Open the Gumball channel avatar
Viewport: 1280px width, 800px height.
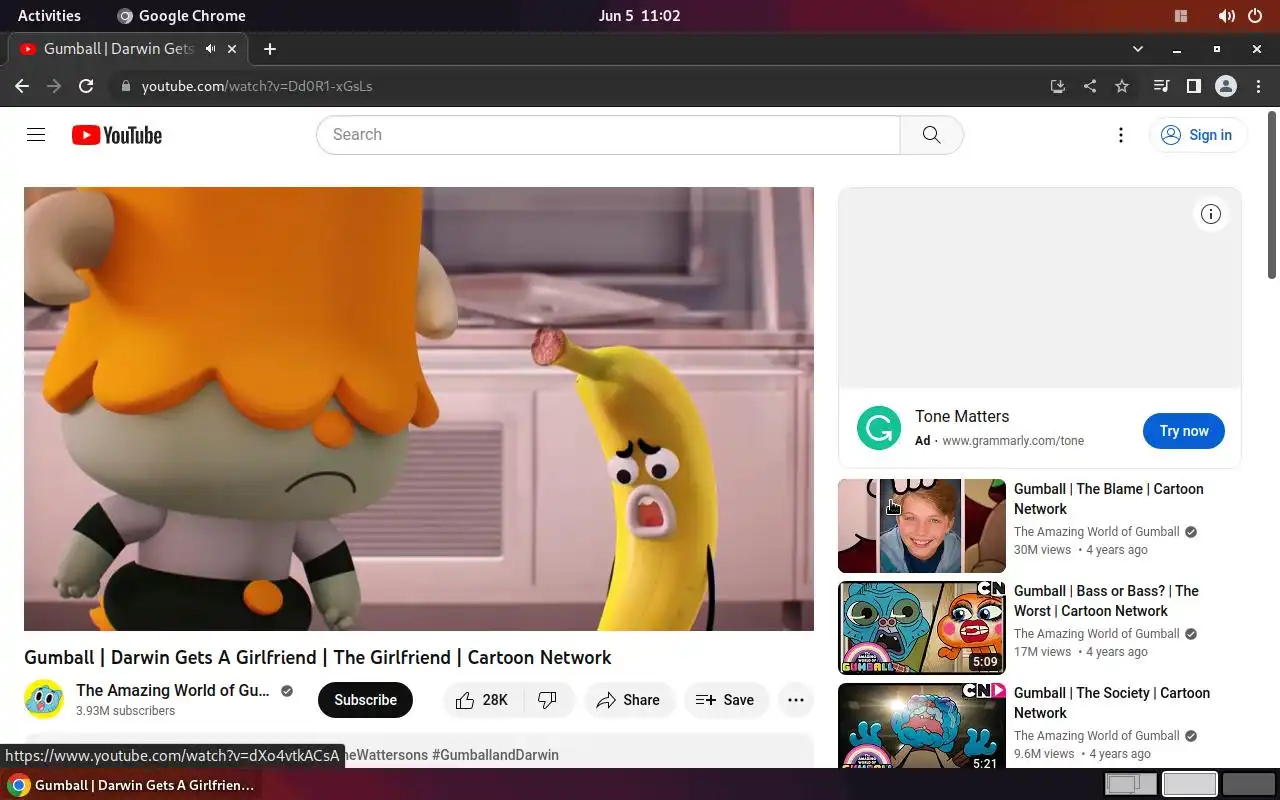point(44,700)
